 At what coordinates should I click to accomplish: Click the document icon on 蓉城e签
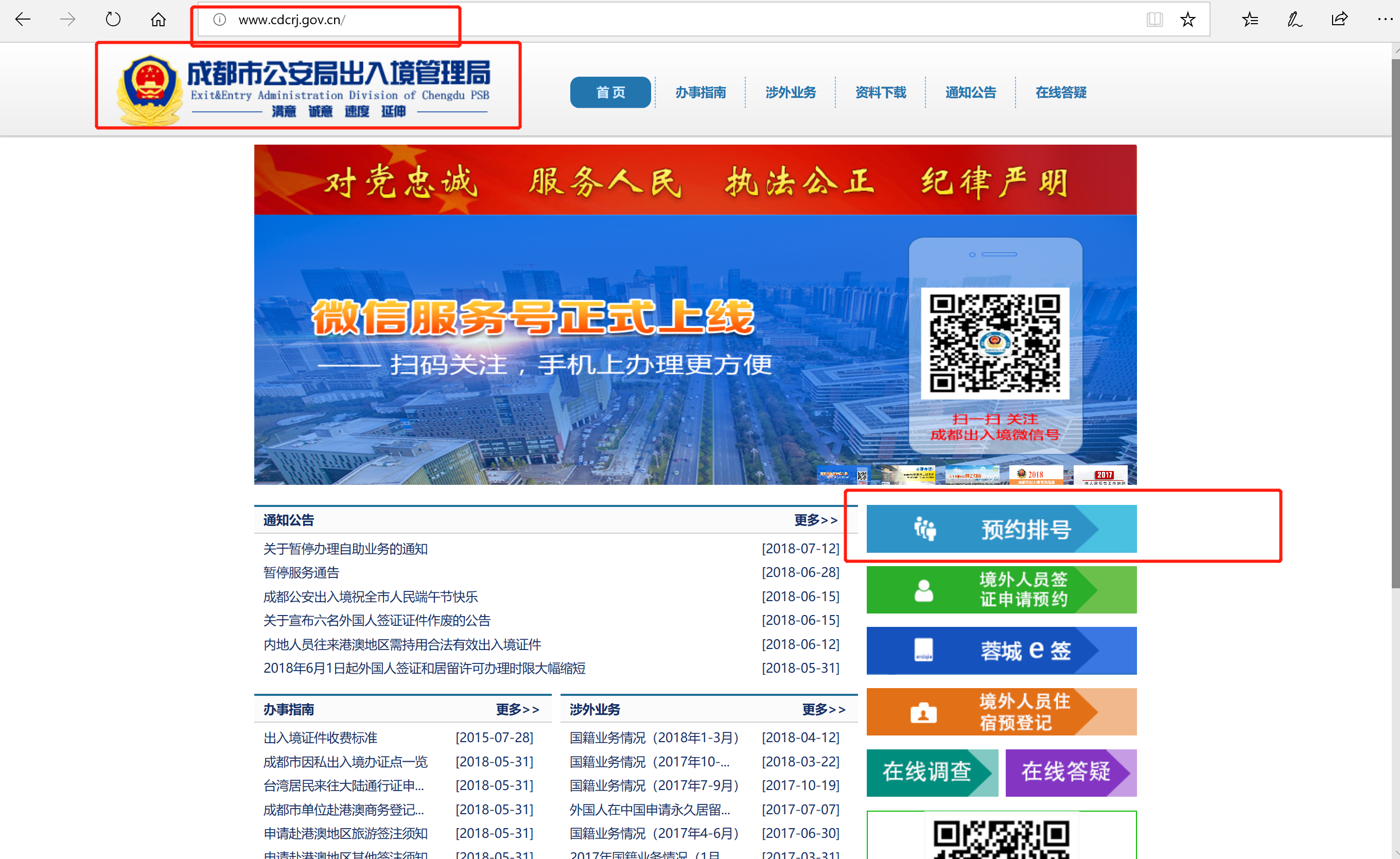click(x=923, y=650)
